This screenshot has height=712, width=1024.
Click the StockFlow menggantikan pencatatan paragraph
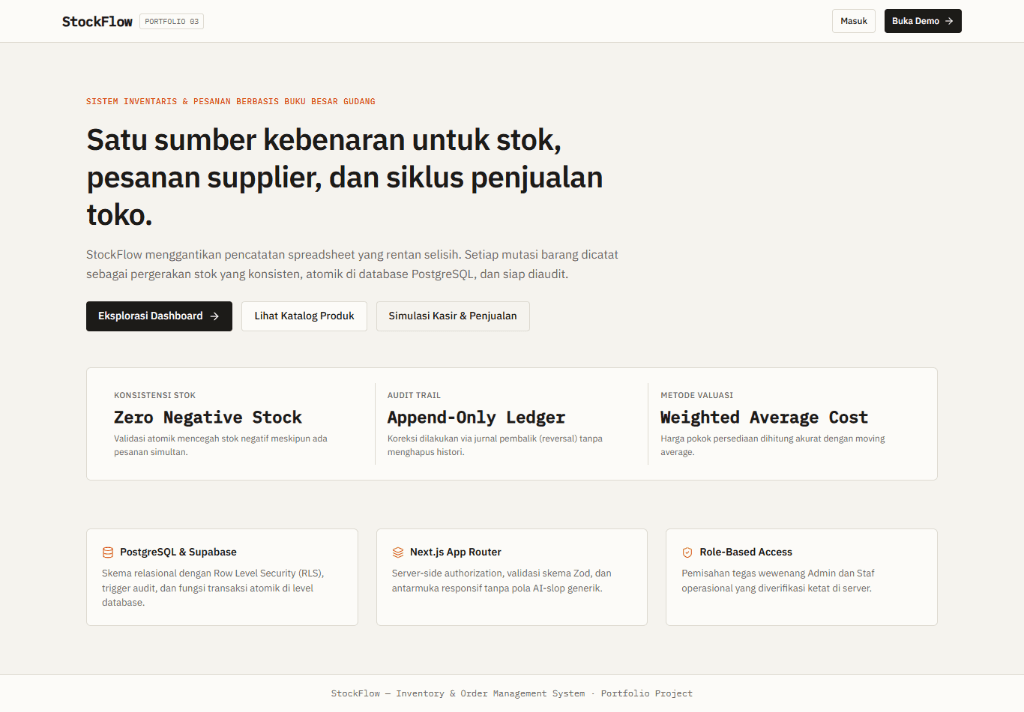point(352,264)
